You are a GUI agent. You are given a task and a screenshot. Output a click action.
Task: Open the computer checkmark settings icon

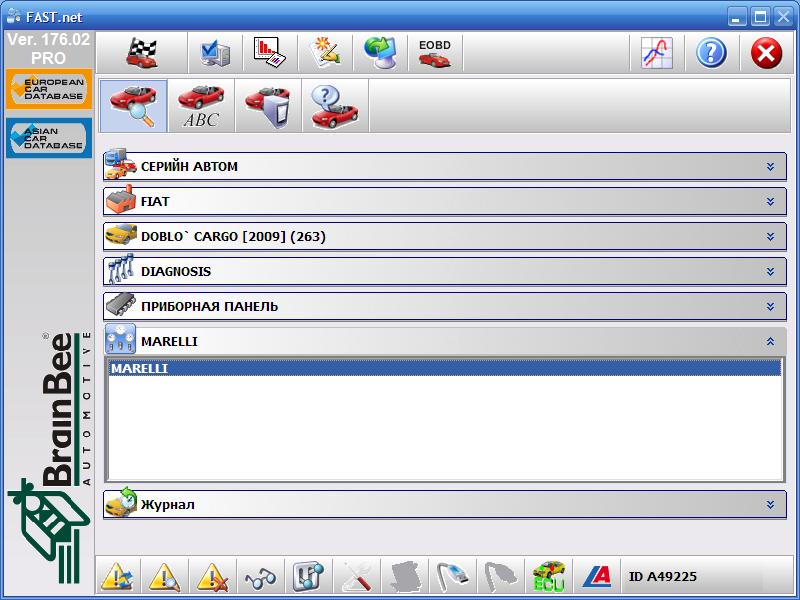tap(215, 53)
